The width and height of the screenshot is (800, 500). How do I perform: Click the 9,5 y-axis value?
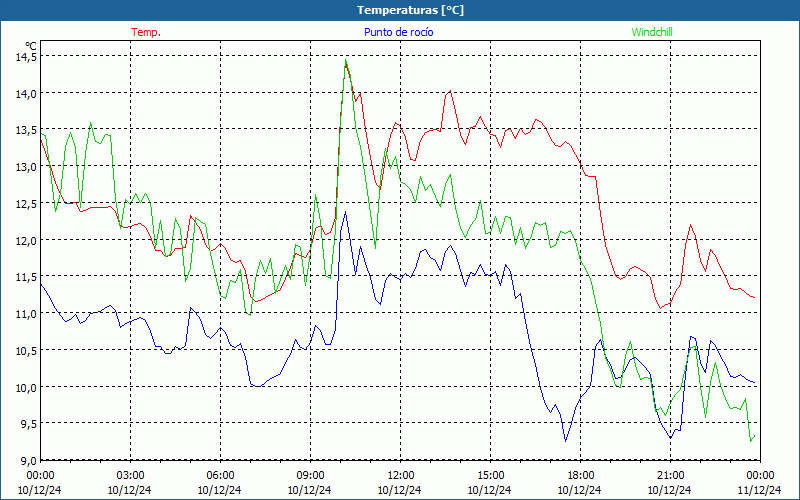28,424
